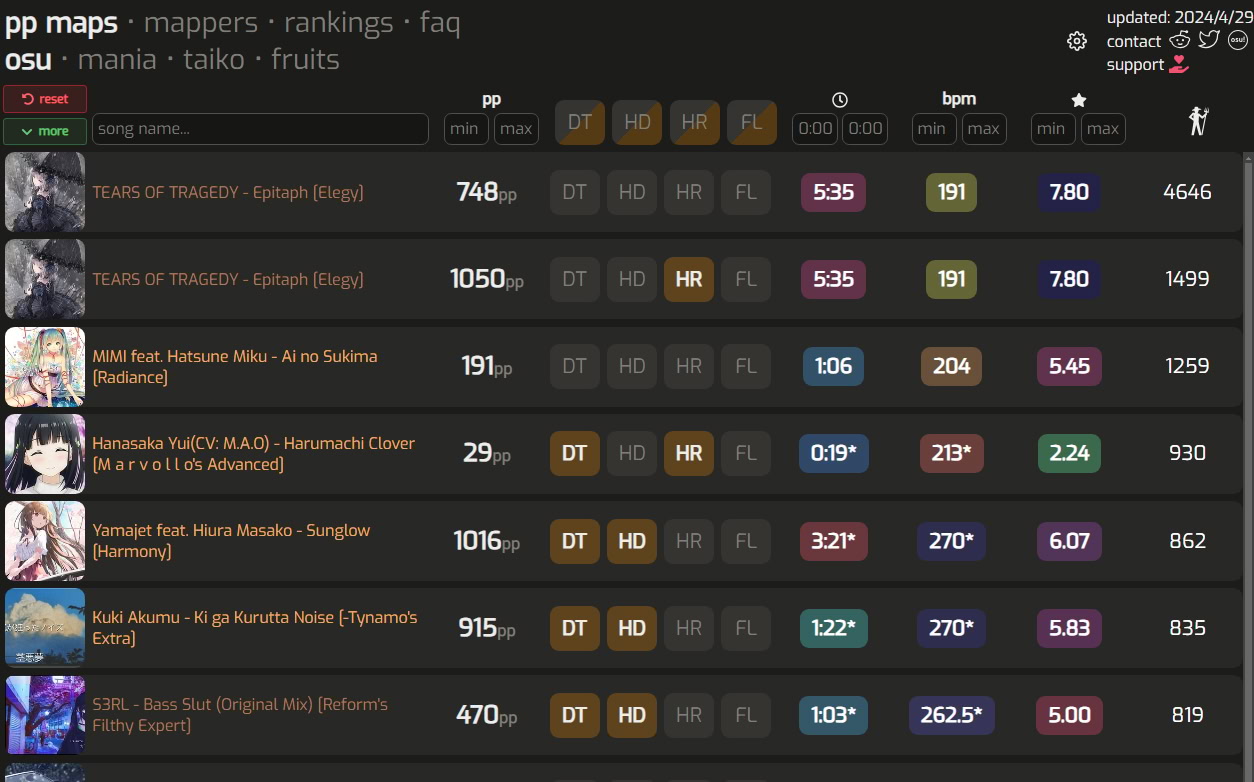The height and width of the screenshot is (782, 1254).
Task: Open the Sunglow row cover thumbnail
Action: pos(45,541)
